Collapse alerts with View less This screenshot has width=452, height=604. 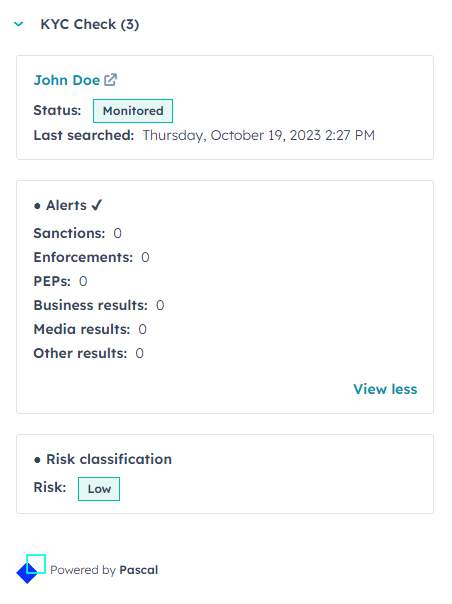tap(385, 389)
